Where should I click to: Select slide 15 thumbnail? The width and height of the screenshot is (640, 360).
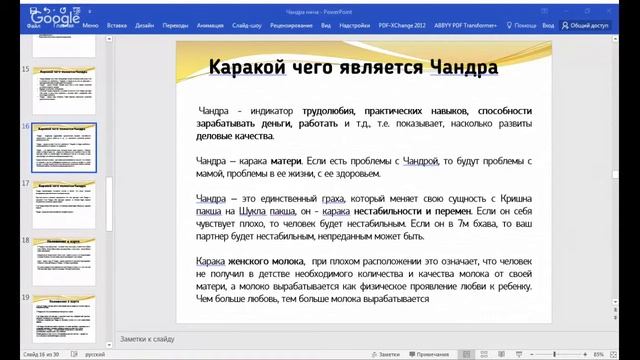tap(64, 90)
